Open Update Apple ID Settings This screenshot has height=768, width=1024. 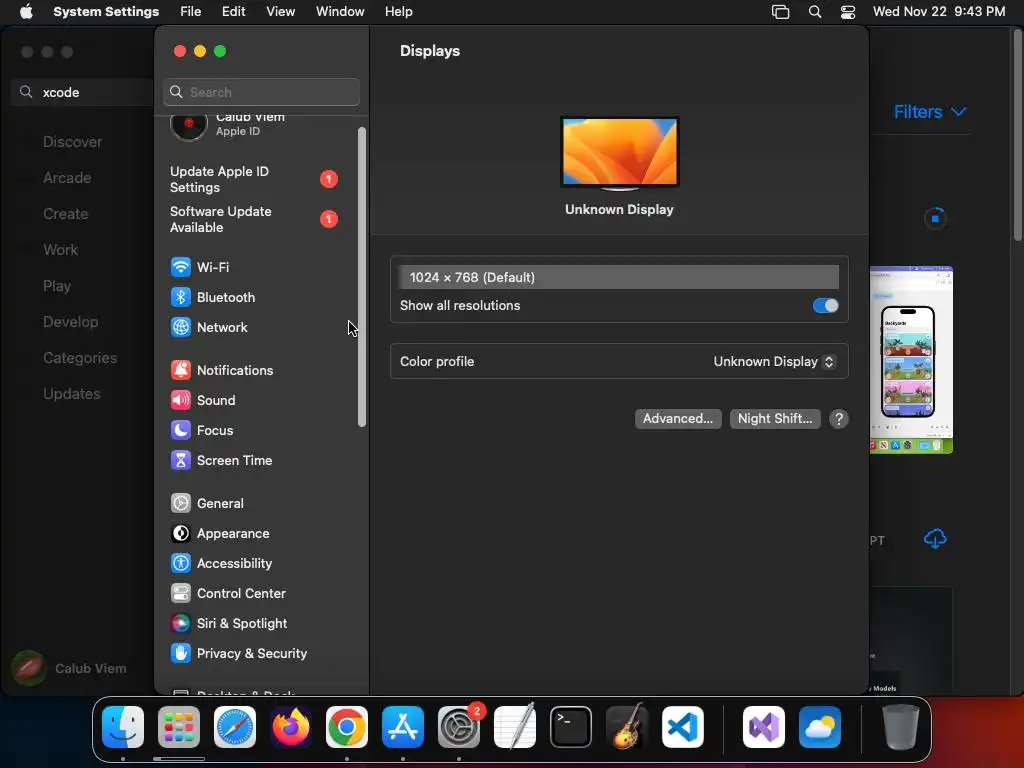(x=253, y=179)
